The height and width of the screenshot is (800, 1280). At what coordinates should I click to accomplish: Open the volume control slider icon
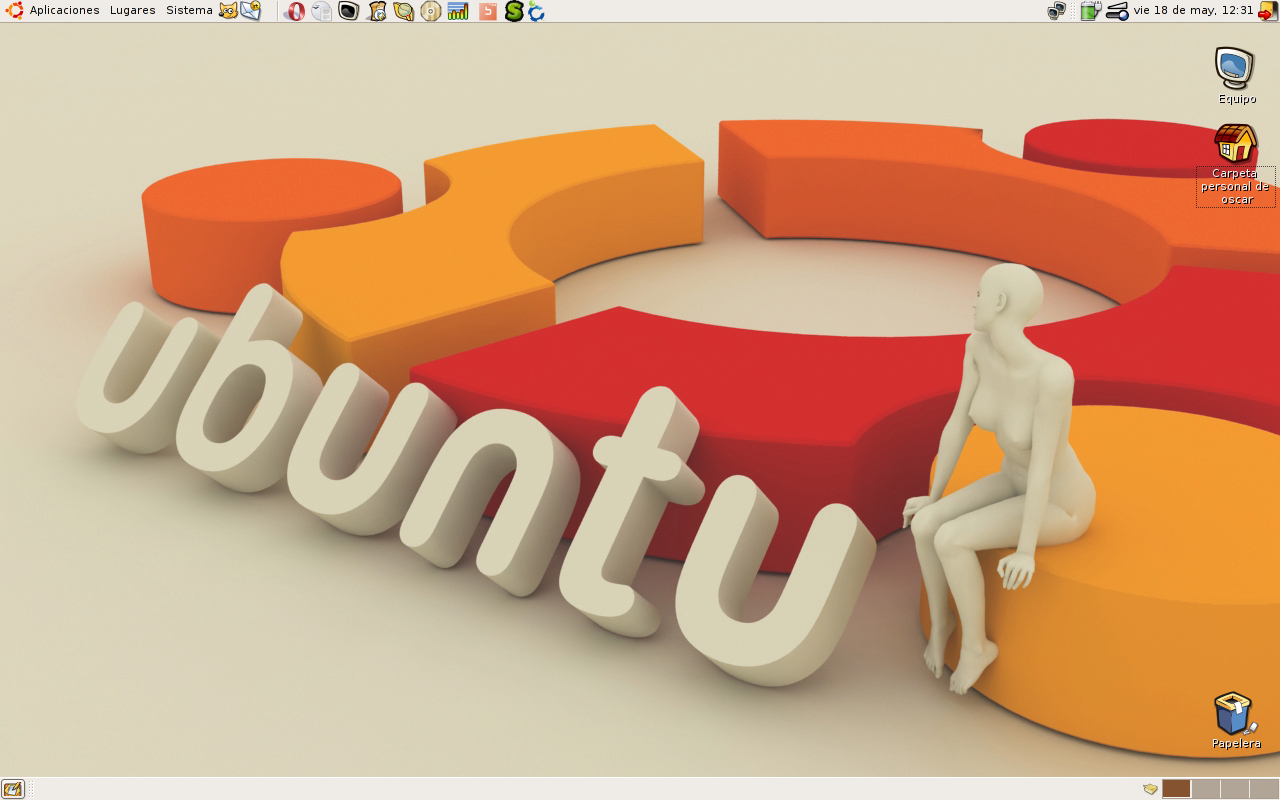[x=1117, y=11]
